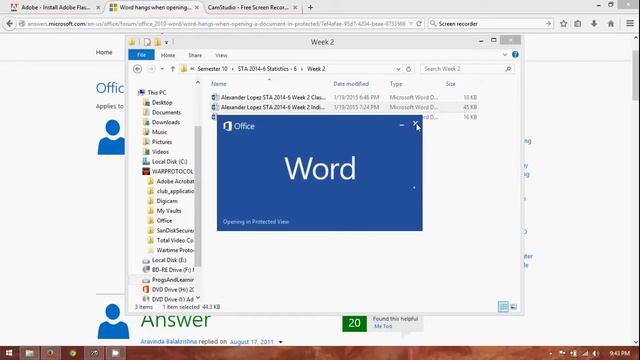Screen dimensions: 640x360
Task: Select Semester 10 in breadcrumb path
Action: 212,69
